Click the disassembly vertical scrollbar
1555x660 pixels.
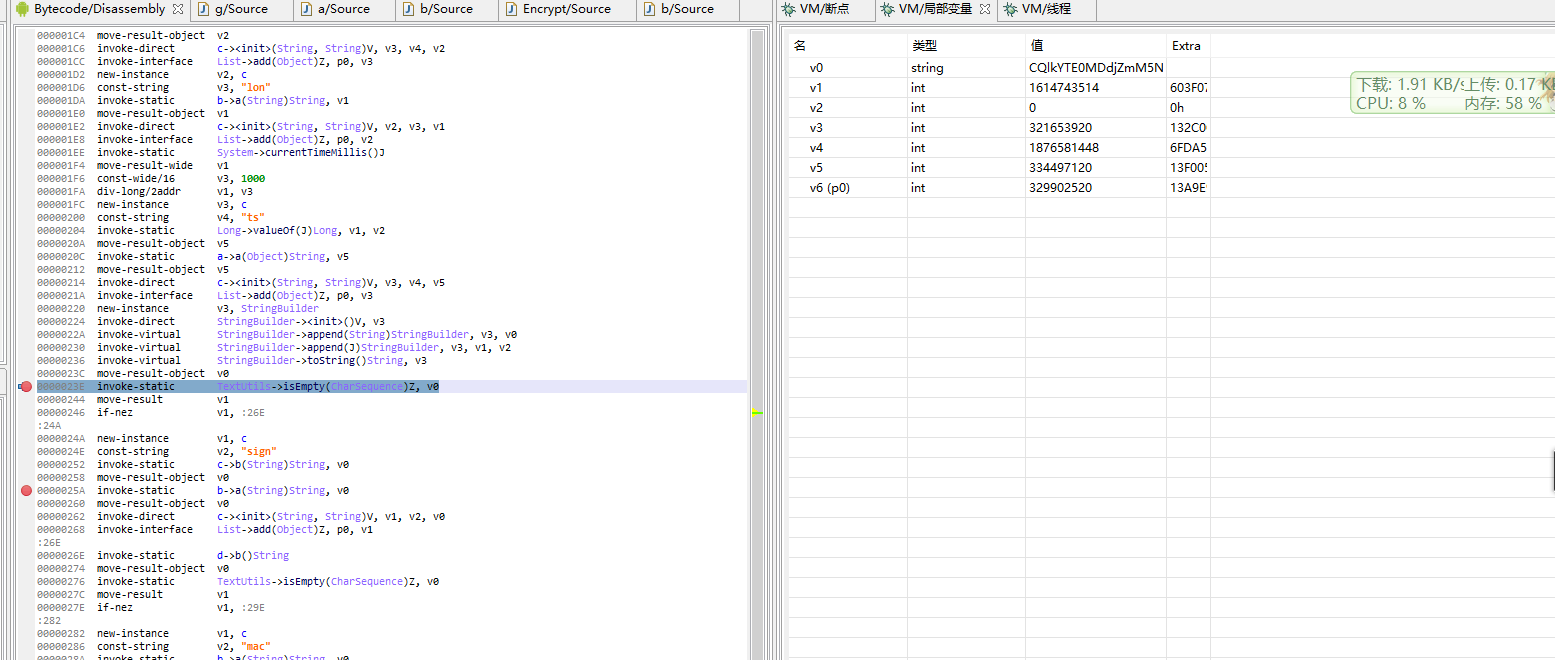757,300
